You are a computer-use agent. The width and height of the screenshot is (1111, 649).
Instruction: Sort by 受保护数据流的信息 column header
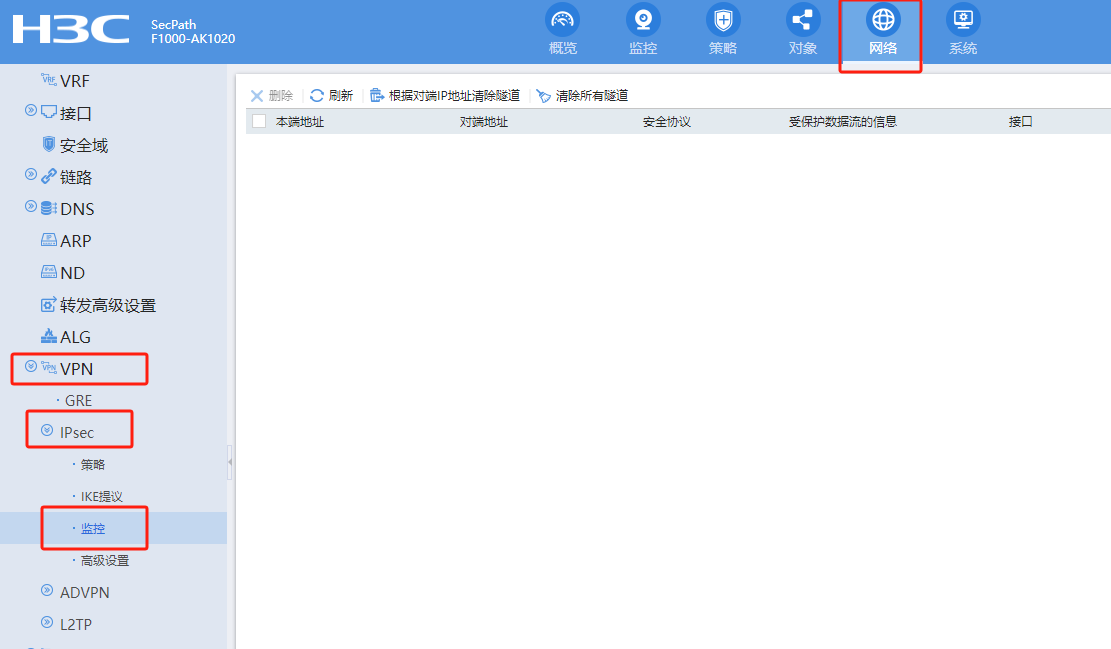[842, 122]
